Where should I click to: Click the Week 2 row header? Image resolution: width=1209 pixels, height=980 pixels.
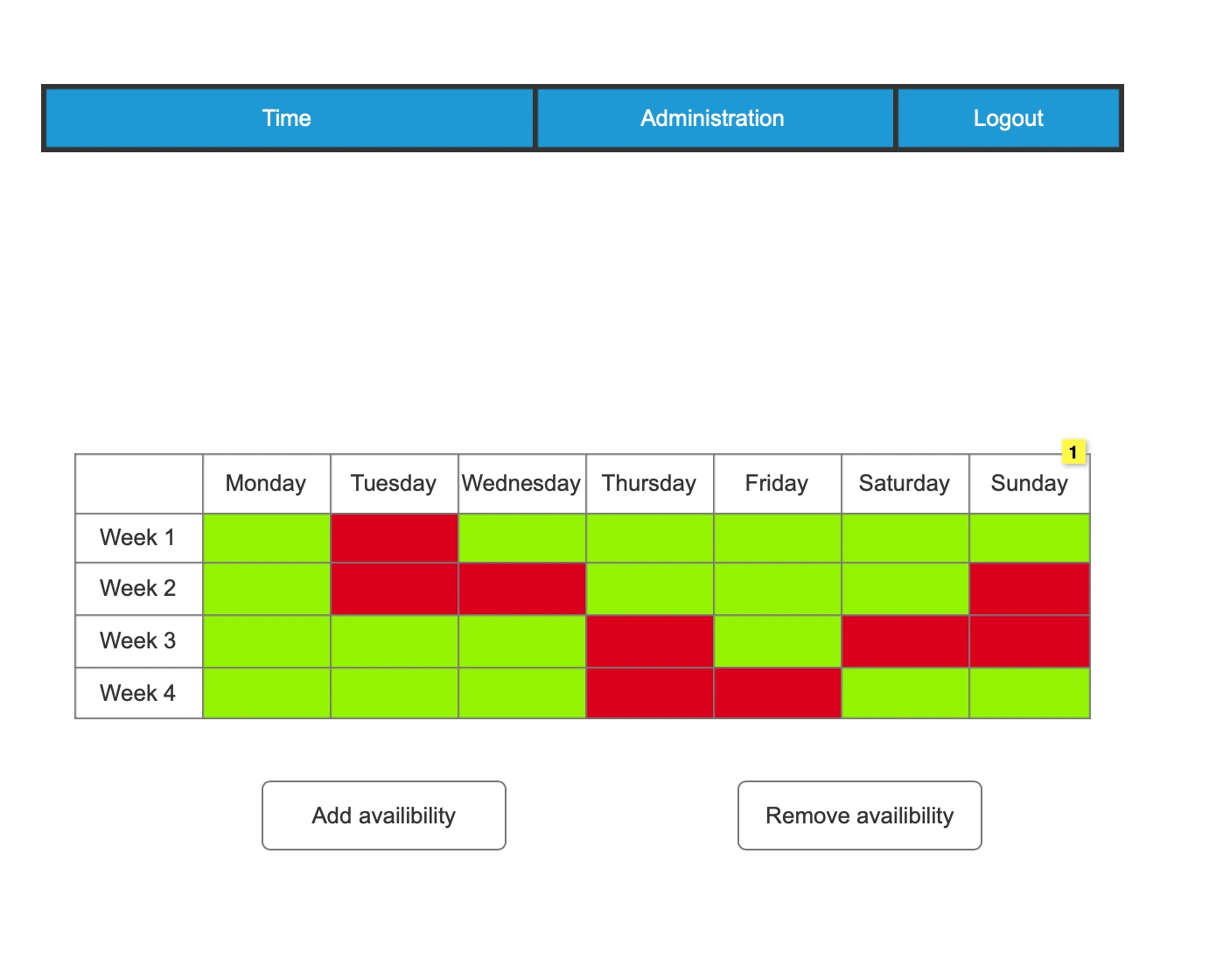coord(139,589)
